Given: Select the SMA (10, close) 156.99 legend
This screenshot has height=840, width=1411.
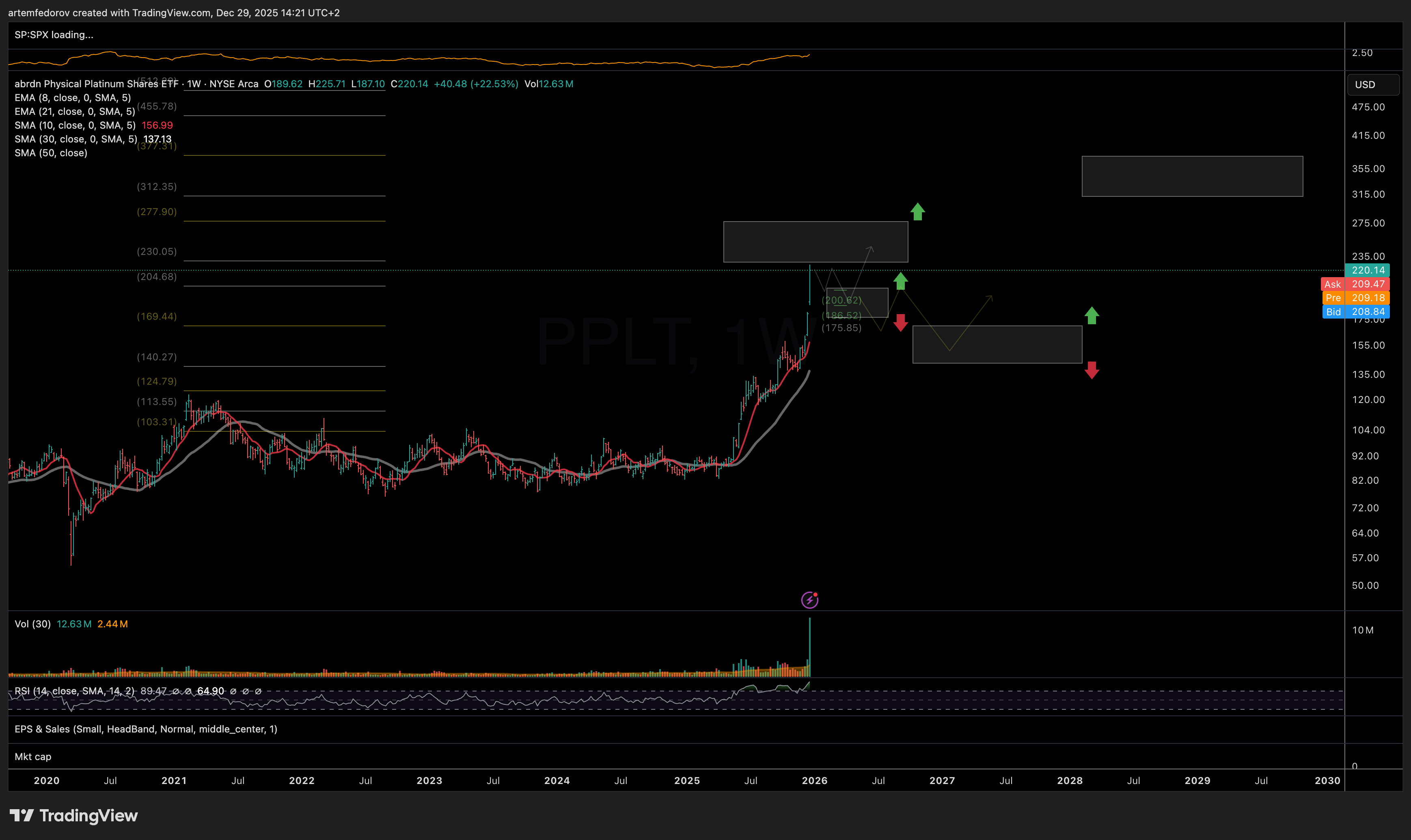Looking at the screenshot, I should [93, 125].
